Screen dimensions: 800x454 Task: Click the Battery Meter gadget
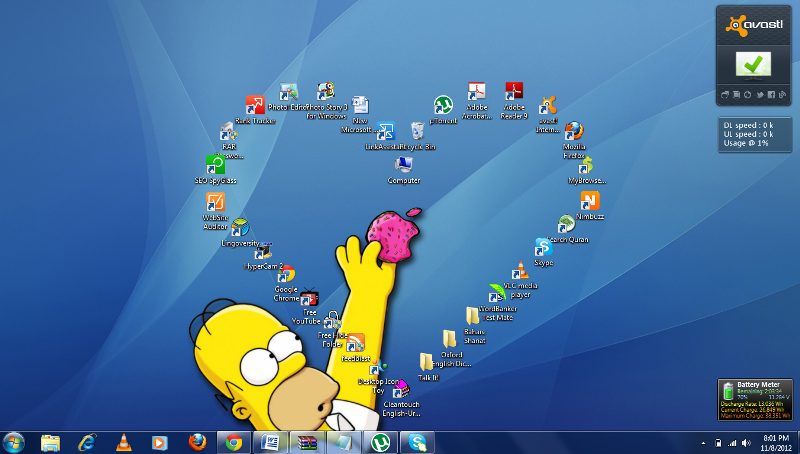755,399
